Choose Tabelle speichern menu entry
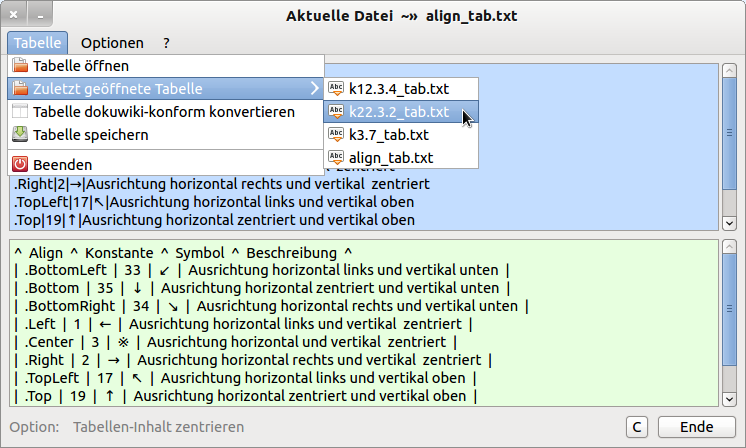The width and height of the screenshot is (746, 448). coord(90,135)
